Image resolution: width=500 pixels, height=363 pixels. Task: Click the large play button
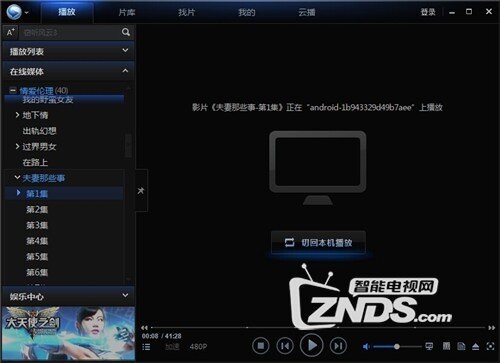[312, 345]
